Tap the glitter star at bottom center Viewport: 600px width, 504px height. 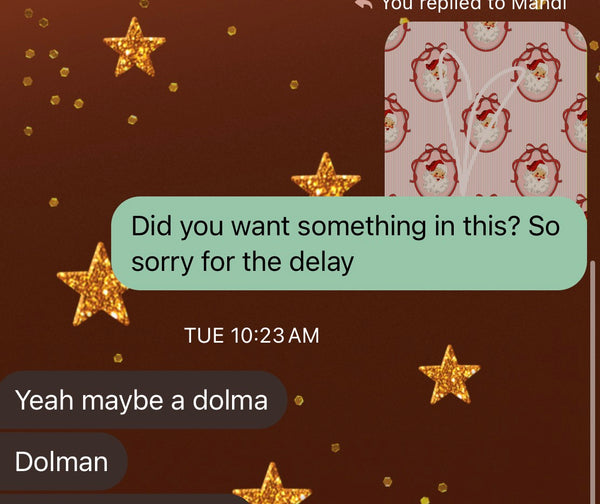(x=272, y=485)
